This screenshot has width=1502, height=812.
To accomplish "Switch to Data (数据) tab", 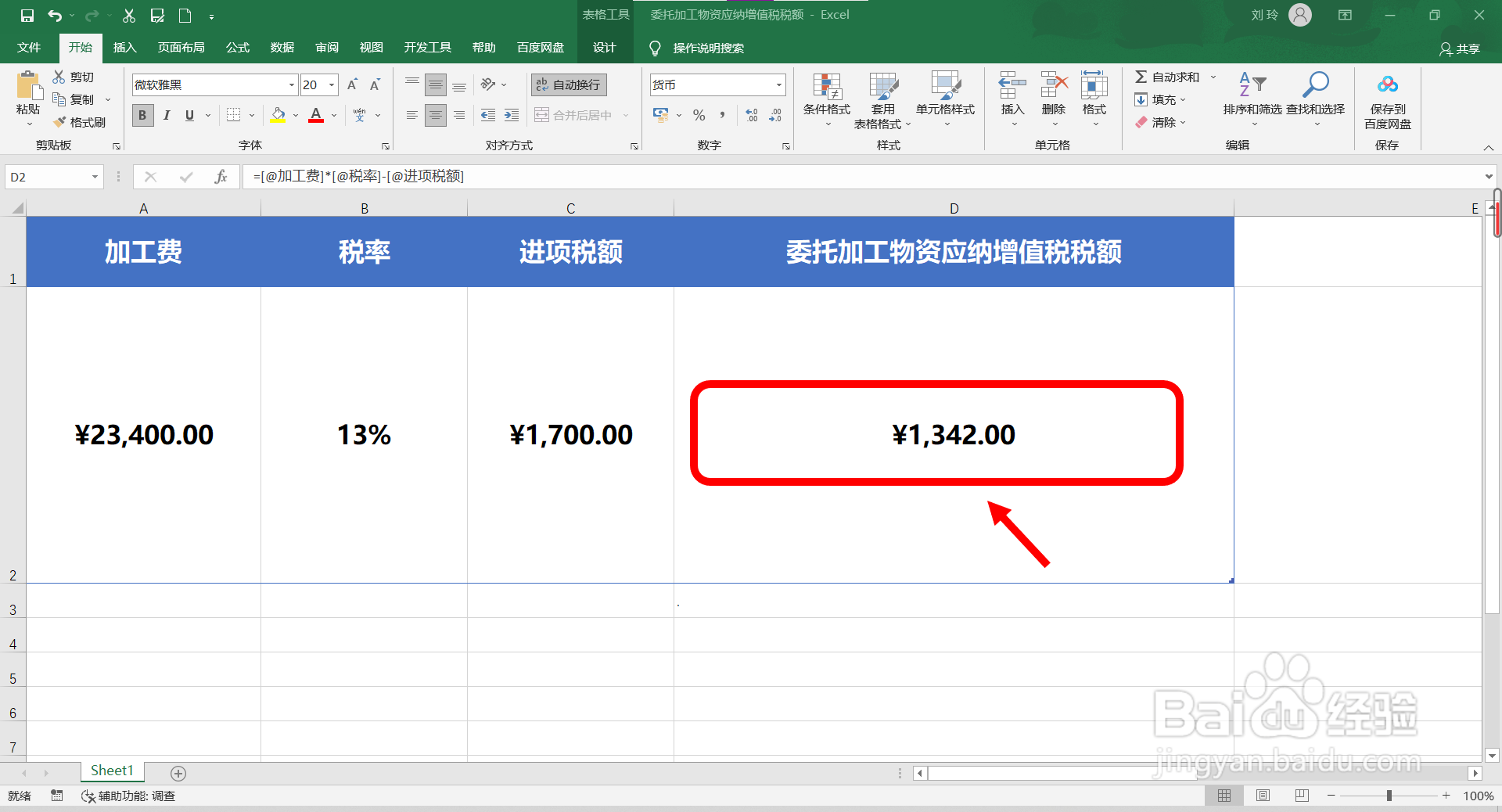I will [x=282, y=48].
